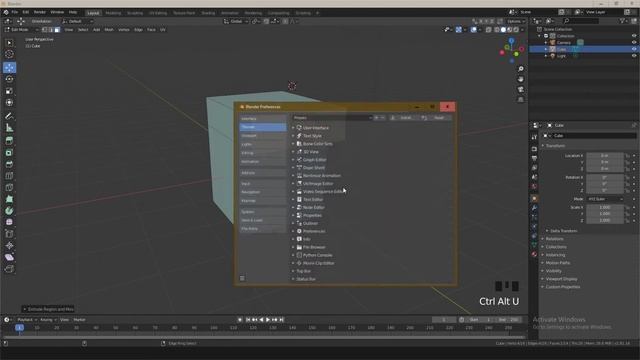Viewport: 640px width, 360px height.
Task: Switch to solid viewport shading
Action: coord(503,30)
